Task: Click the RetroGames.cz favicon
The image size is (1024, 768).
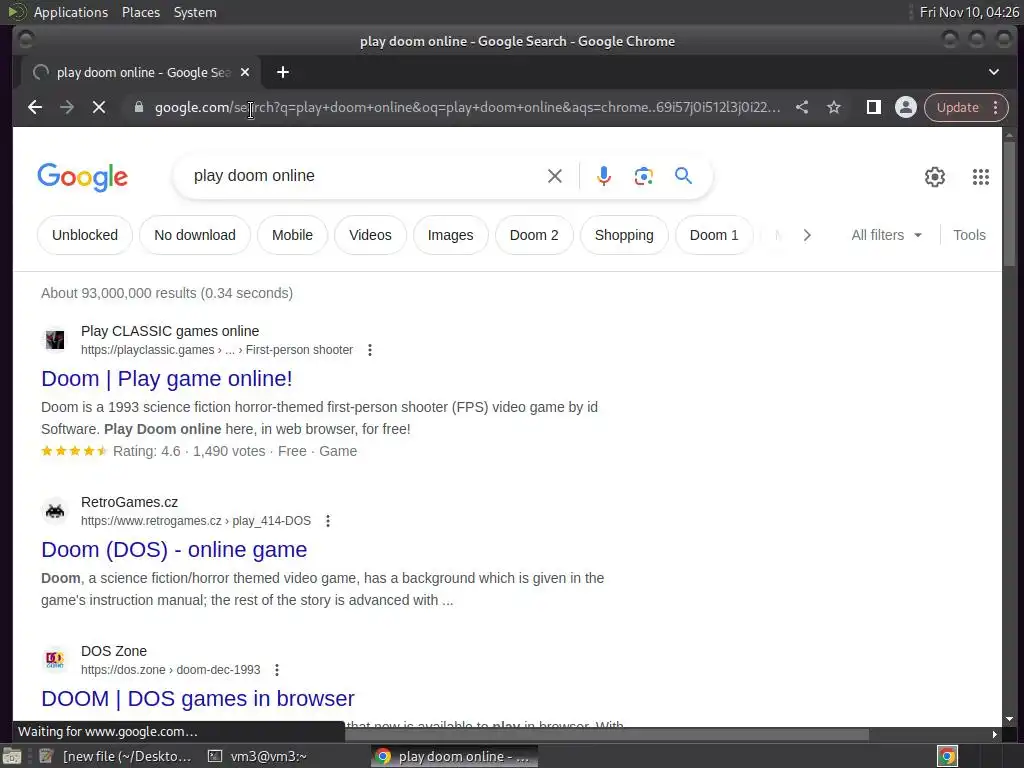Action: pyautogui.click(x=55, y=511)
